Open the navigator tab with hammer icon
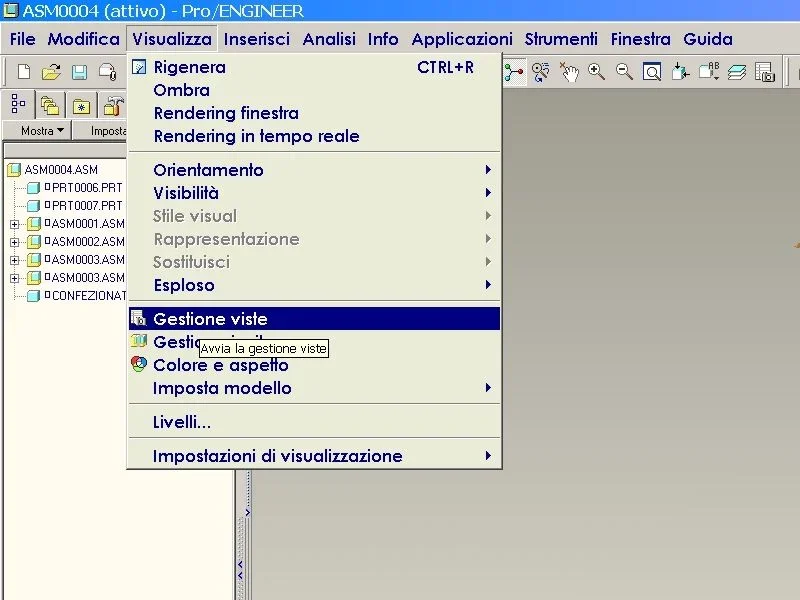Screen dimensions: 800x600 [x=113, y=106]
